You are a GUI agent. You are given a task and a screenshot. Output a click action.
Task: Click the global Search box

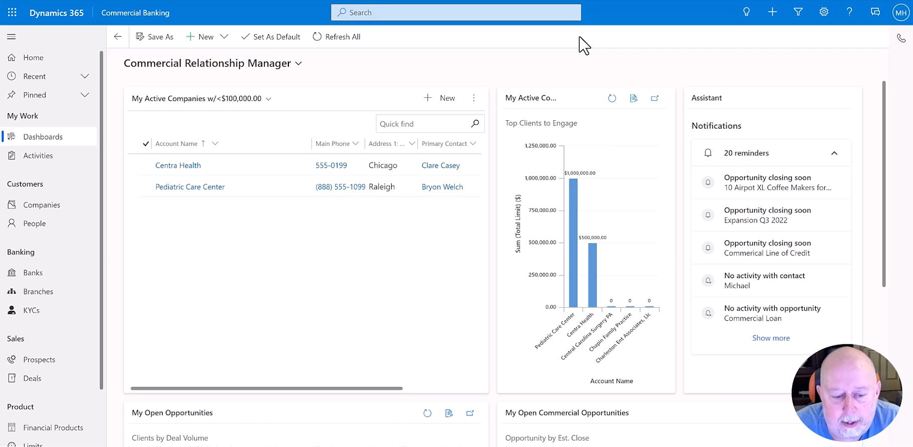pyautogui.click(x=456, y=12)
